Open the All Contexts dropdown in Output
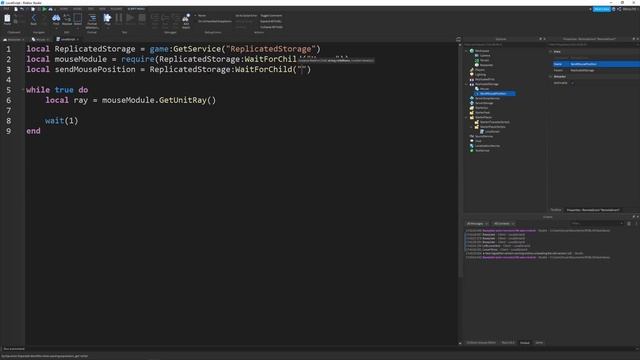The height and width of the screenshot is (360, 640). pyautogui.click(x=504, y=224)
